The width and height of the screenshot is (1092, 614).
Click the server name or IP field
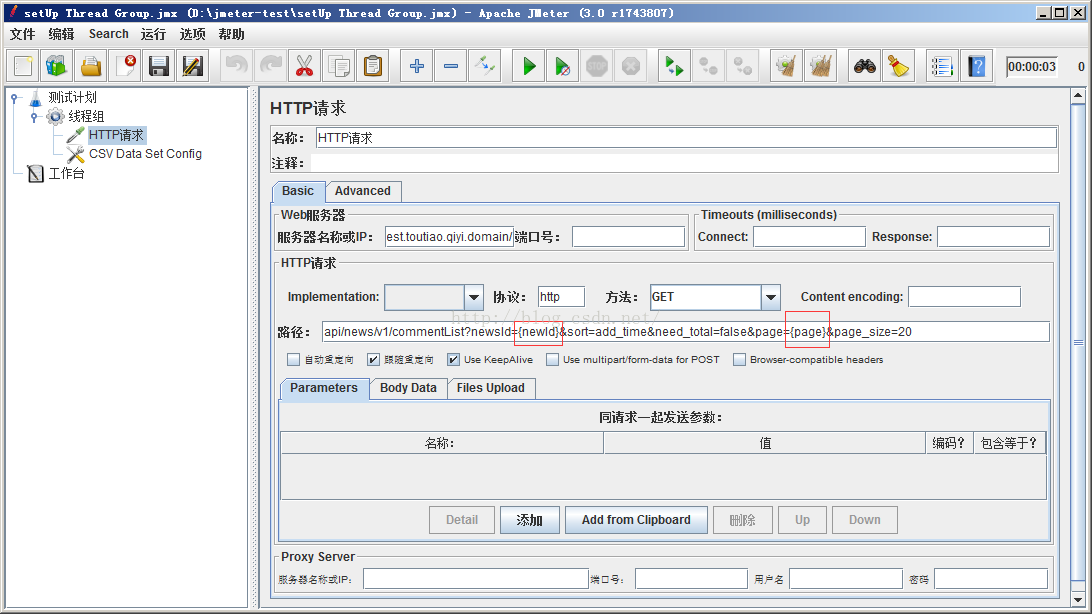pos(449,237)
